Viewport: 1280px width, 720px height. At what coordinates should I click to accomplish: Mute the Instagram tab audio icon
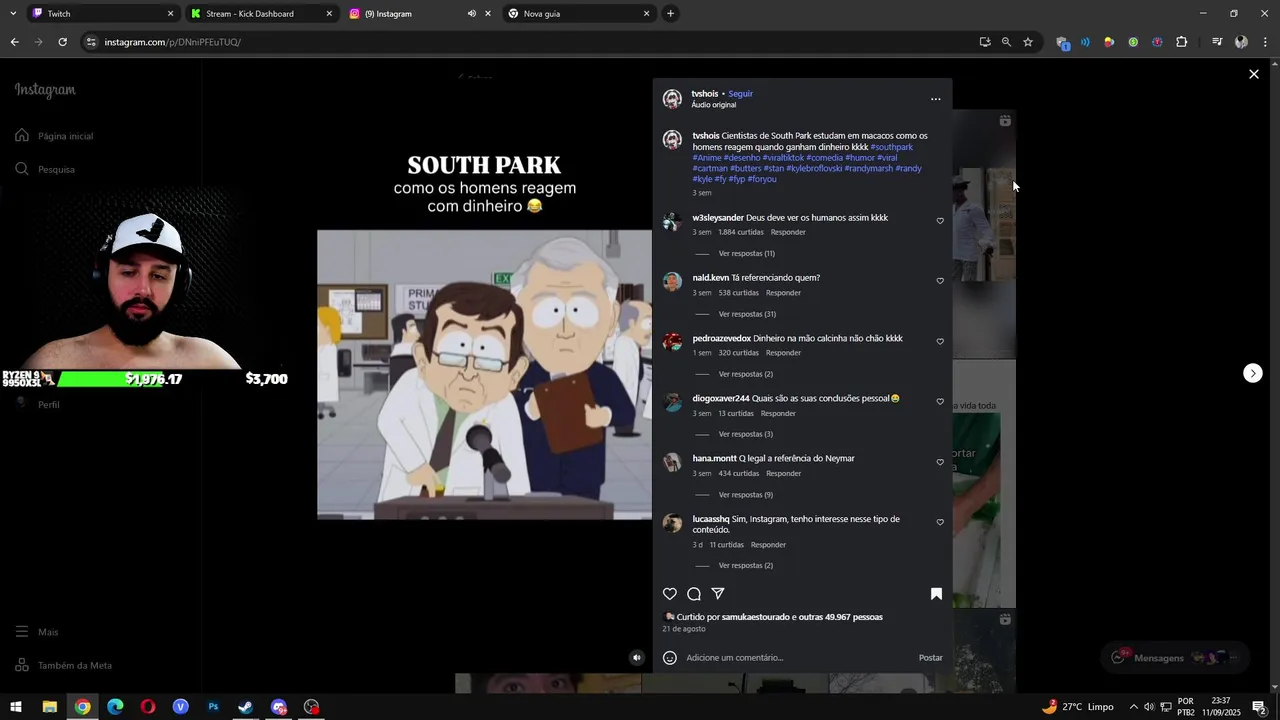[x=471, y=14]
